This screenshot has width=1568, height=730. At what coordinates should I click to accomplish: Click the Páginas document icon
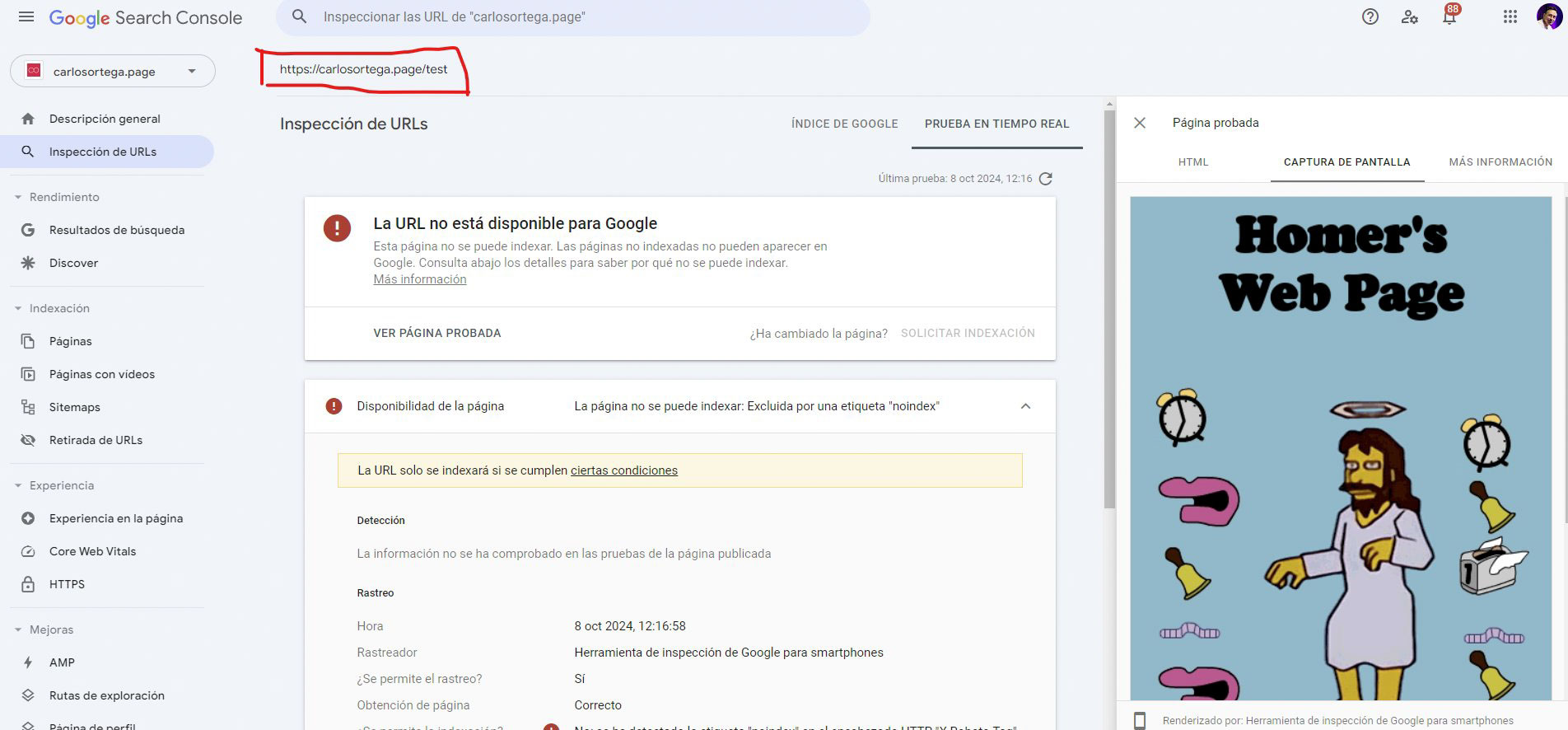[x=28, y=341]
